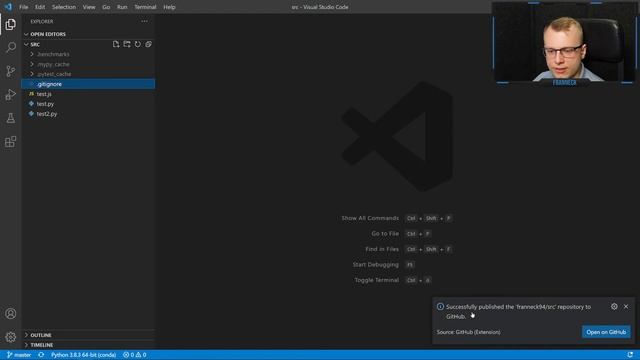Collapse the Open Editors section
The width and height of the screenshot is (640, 360).
pyautogui.click(x=88, y=34)
